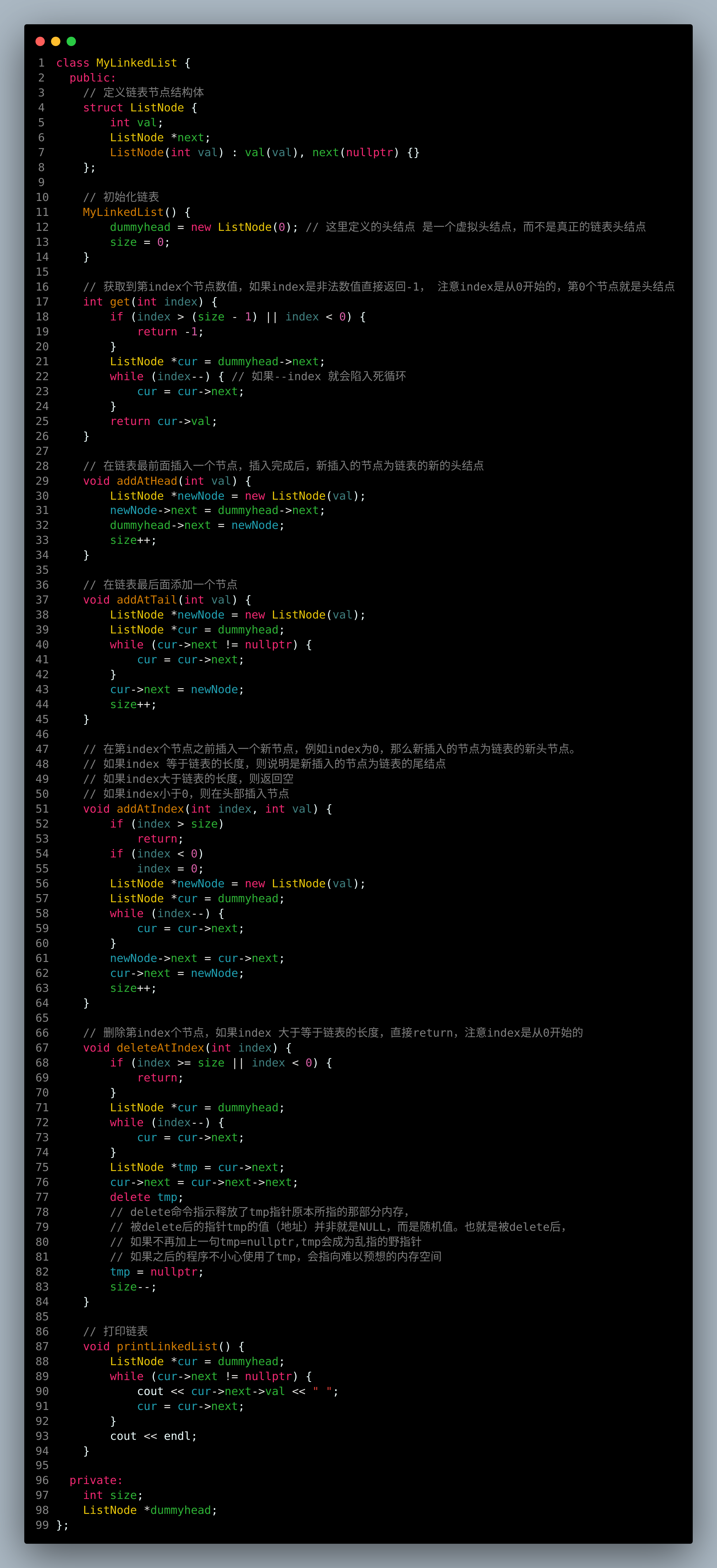Click the green maximize dot of the code window
Image resolution: width=717 pixels, height=1568 pixels.
pos(71,41)
